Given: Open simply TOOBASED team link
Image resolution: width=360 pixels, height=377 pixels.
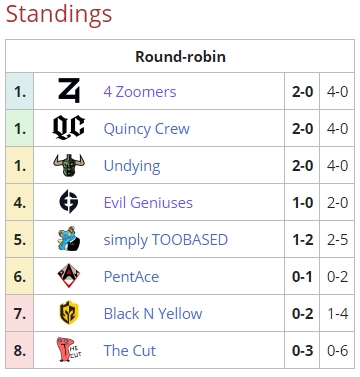Looking at the screenshot, I should (x=166, y=240).
